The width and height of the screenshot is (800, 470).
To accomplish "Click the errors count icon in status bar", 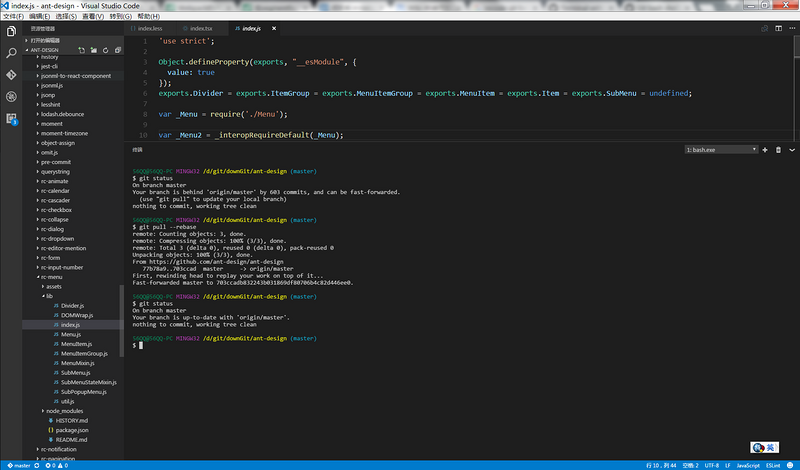I will [x=50, y=465].
